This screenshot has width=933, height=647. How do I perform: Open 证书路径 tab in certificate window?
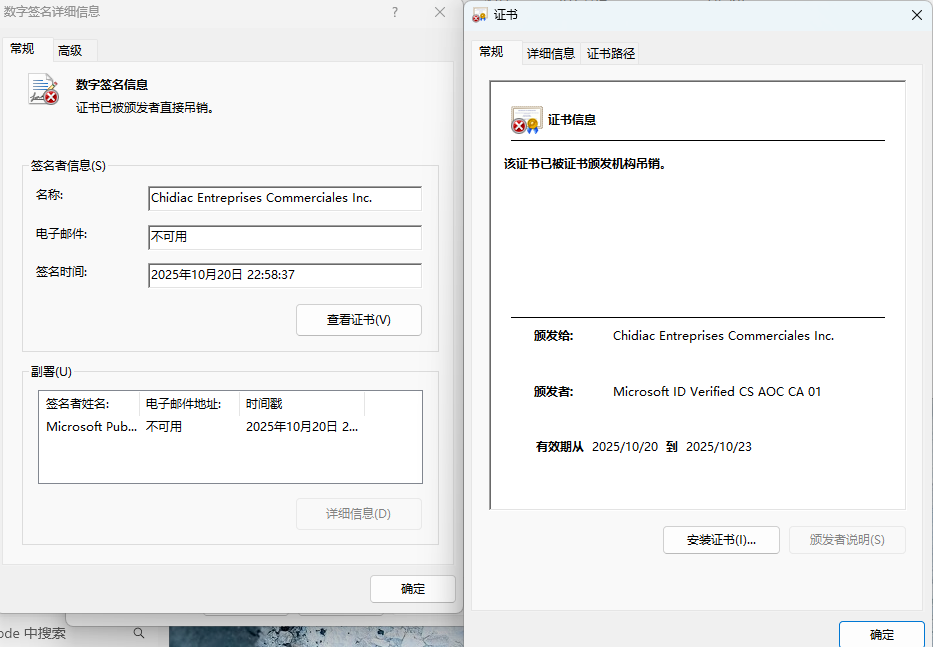[610, 54]
